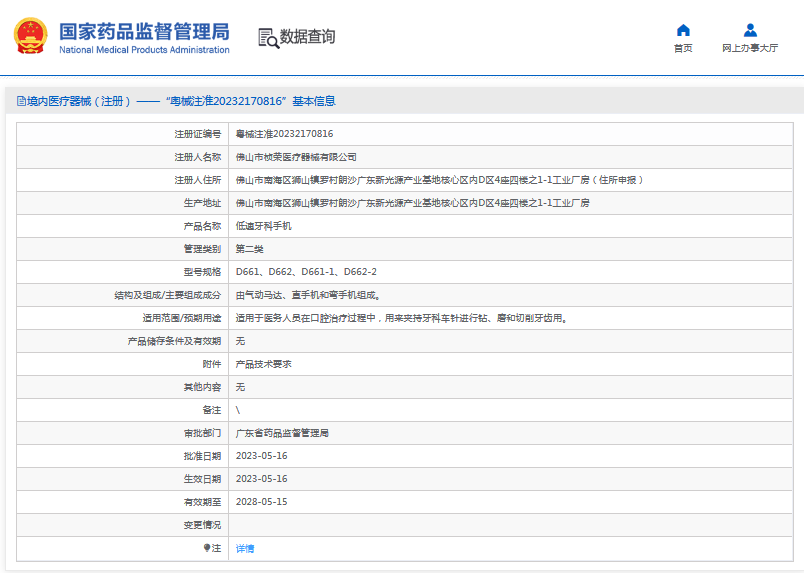Click the 批准日期 value 2023-05-16
This screenshot has width=804, height=573.
pyautogui.click(x=262, y=456)
